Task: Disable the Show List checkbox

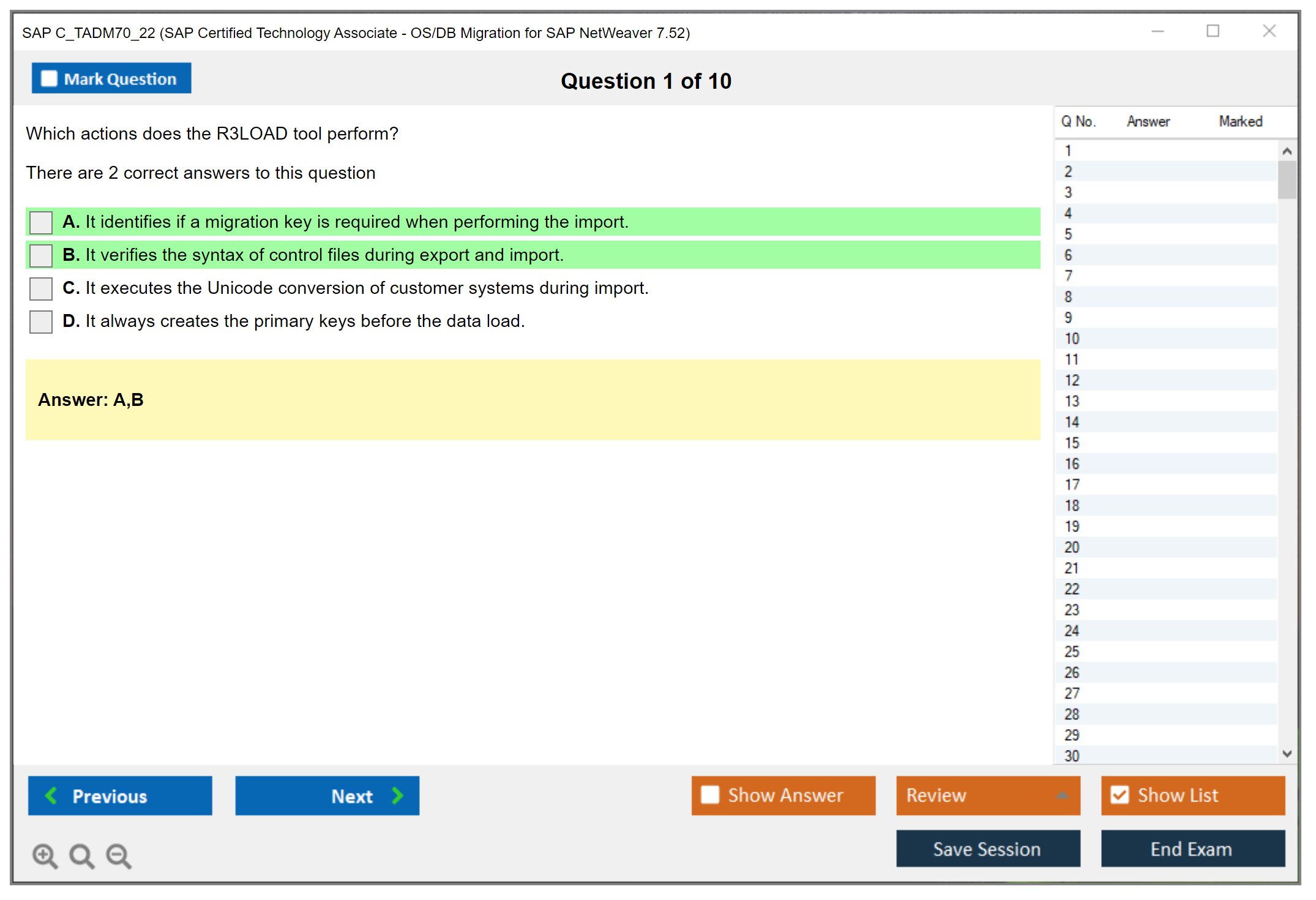Action: tap(1120, 795)
